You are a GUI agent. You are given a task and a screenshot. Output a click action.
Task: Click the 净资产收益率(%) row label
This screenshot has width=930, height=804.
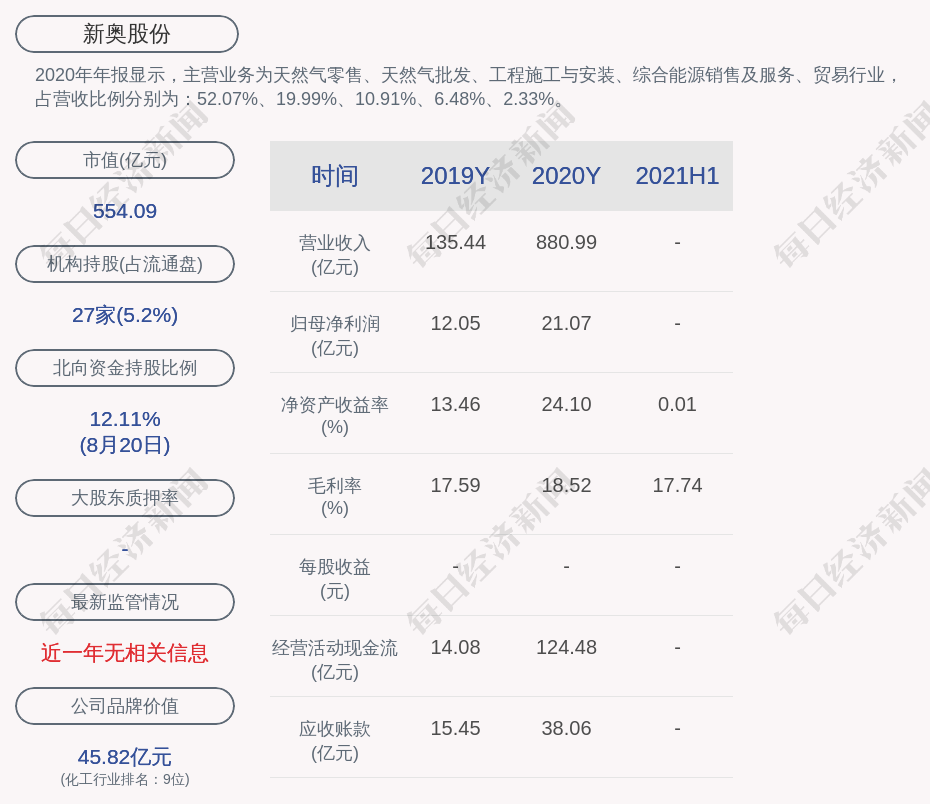(x=335, y=416)
